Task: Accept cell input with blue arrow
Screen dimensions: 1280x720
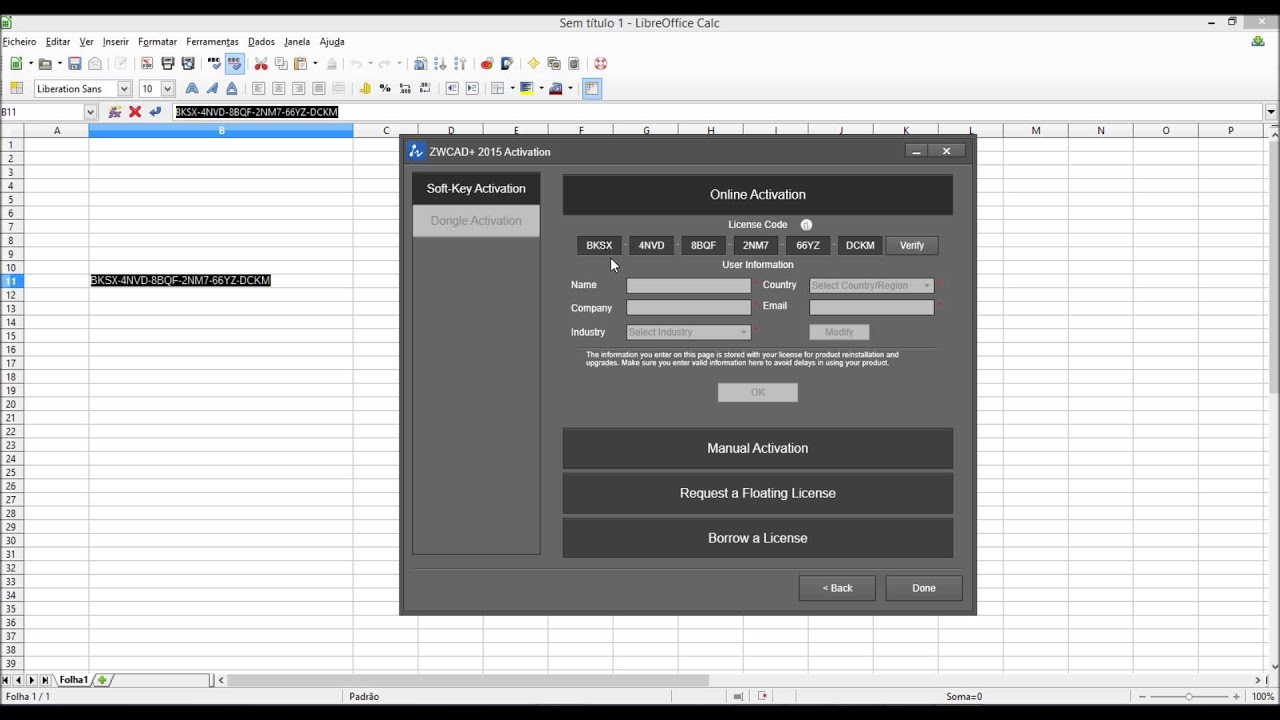Action: 155,112
